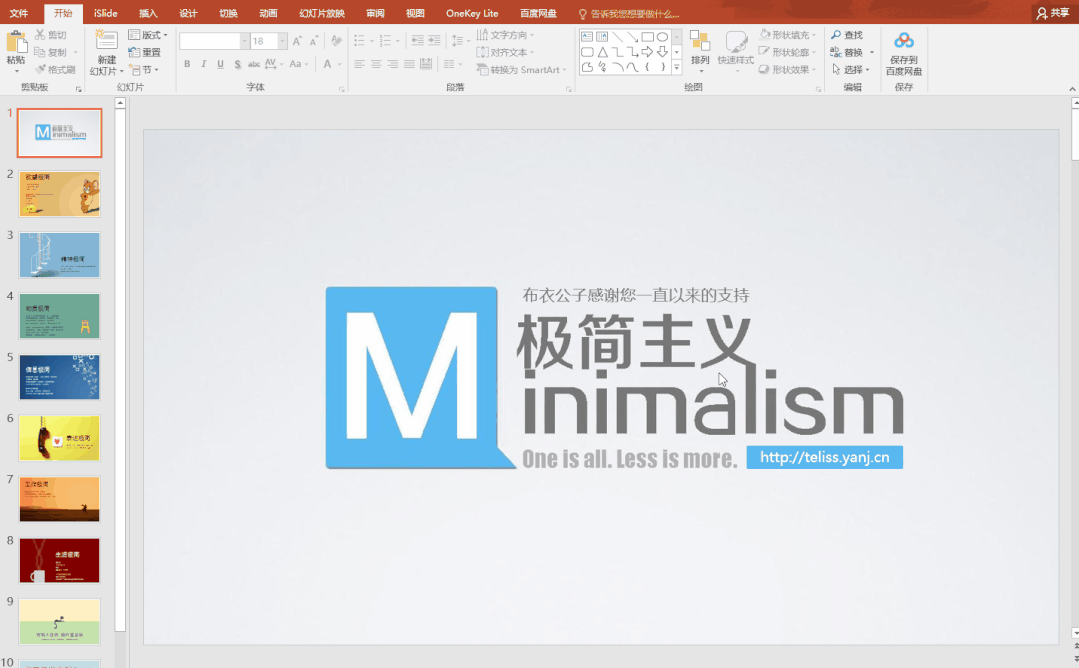Switch to the 百度网盘 tab

click(x=538, y=13)
